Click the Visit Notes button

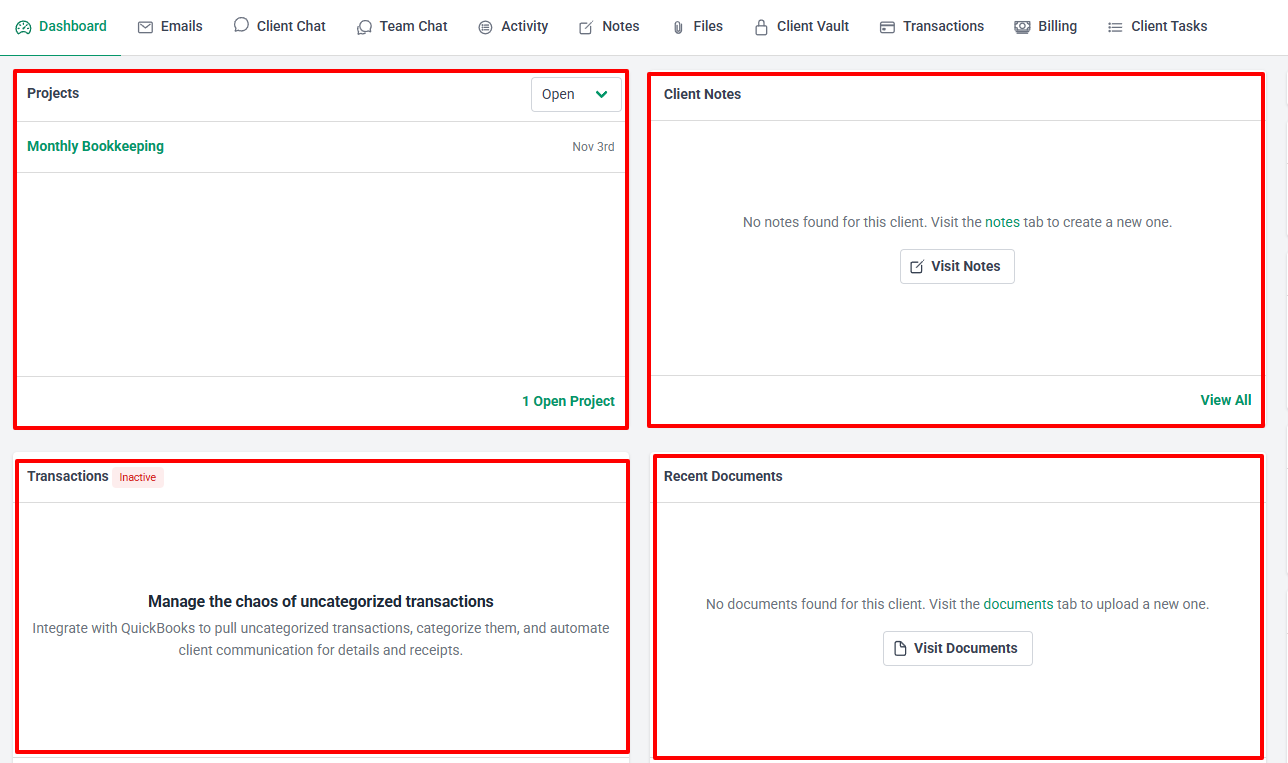pos(956,266)
